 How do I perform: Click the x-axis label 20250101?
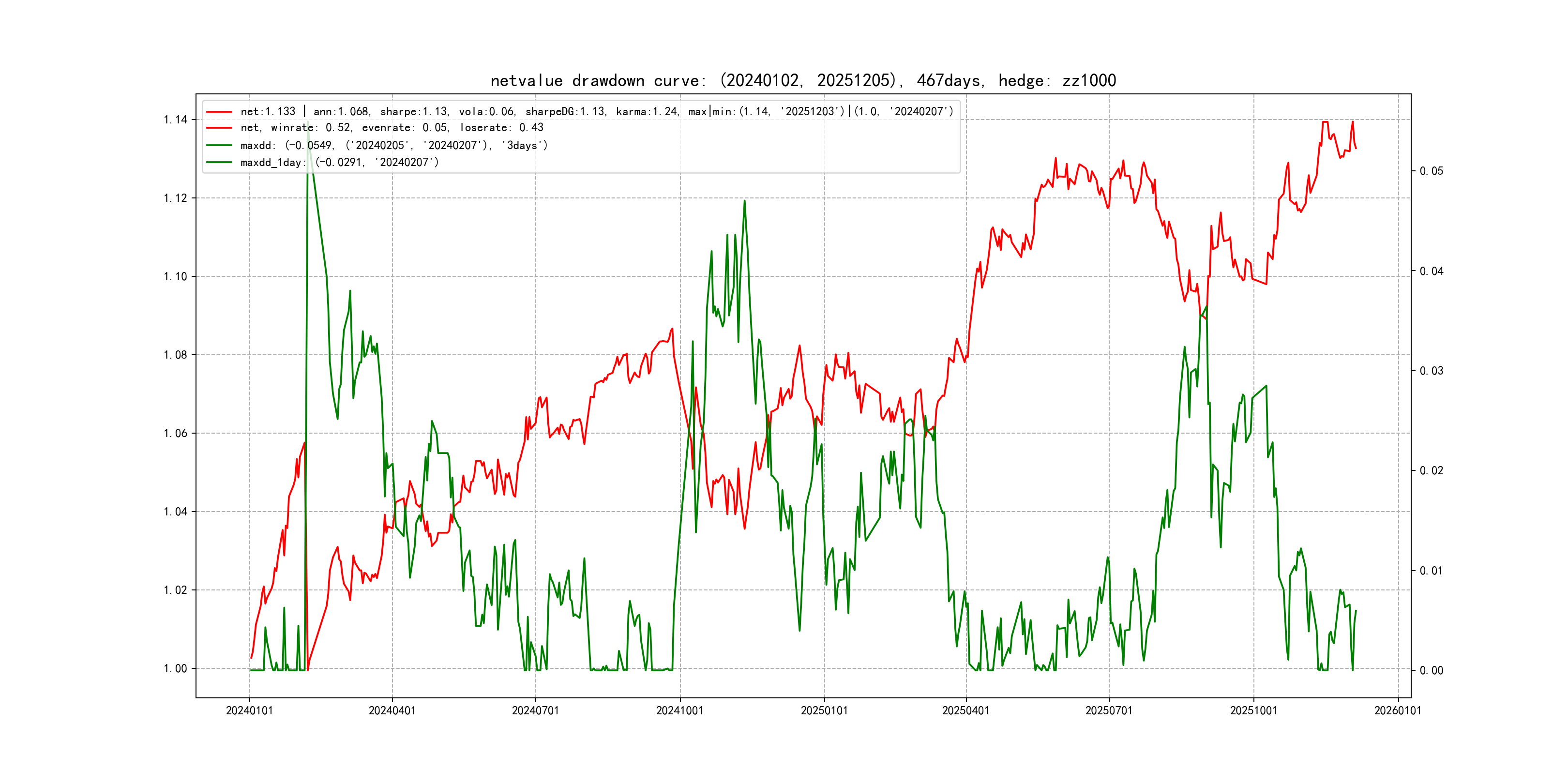coord(824,710)
